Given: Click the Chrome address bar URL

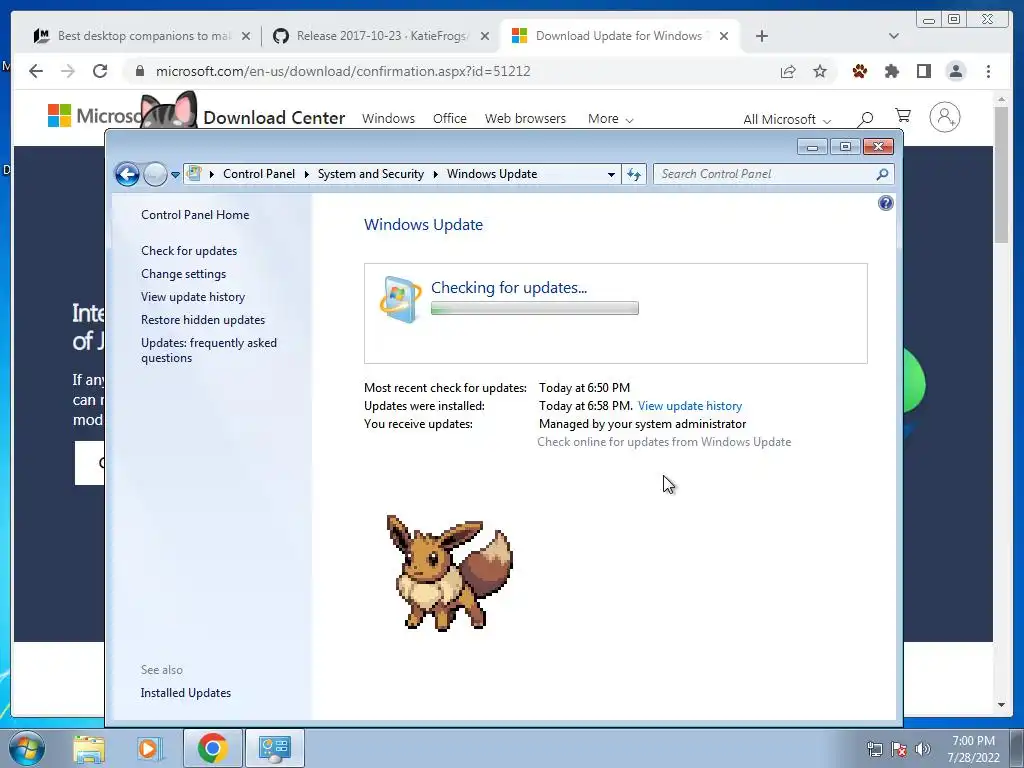Looking at the screenshot, I should click(x=343, y=71).
